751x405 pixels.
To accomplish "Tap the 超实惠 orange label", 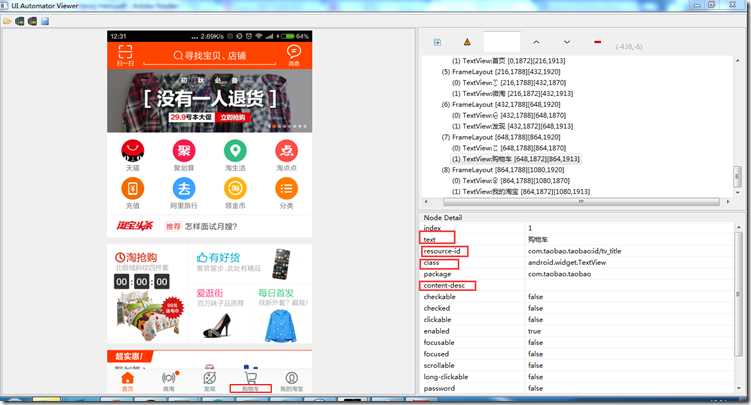I will click(x=130, y=356).
